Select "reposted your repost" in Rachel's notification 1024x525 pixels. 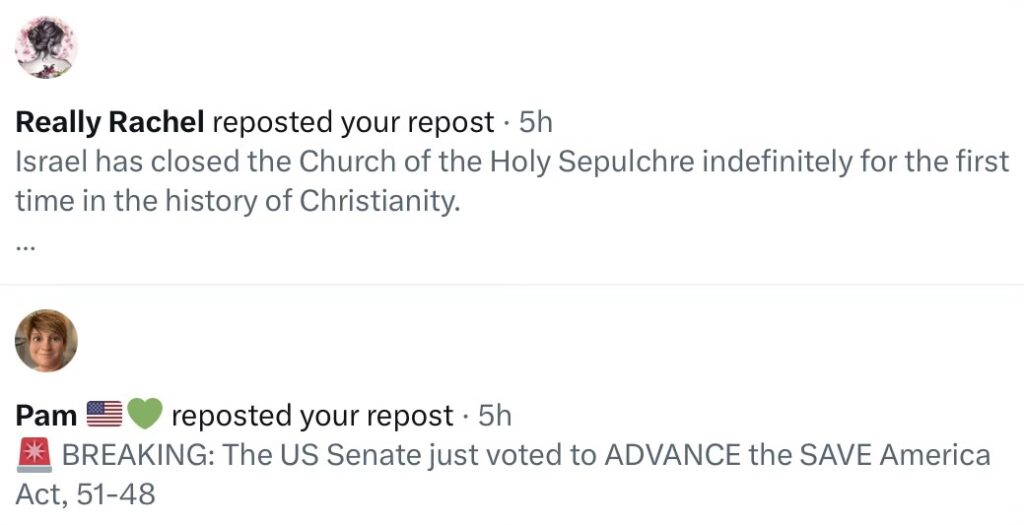(x=353, y=122)
